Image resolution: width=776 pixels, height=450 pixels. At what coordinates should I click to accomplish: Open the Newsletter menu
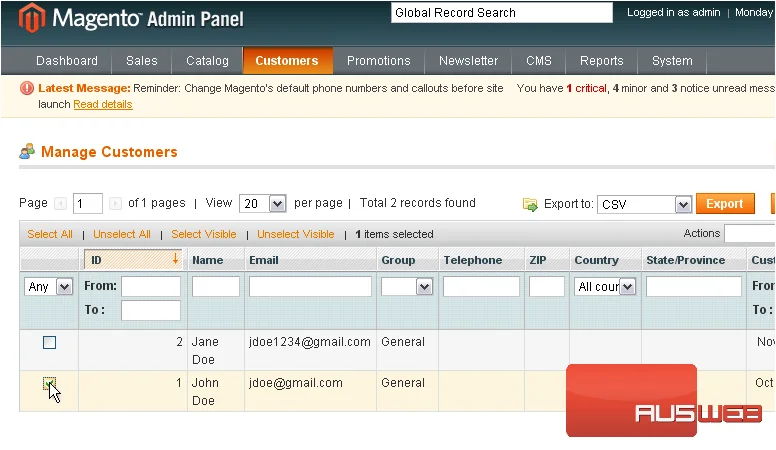click(468, 61)
